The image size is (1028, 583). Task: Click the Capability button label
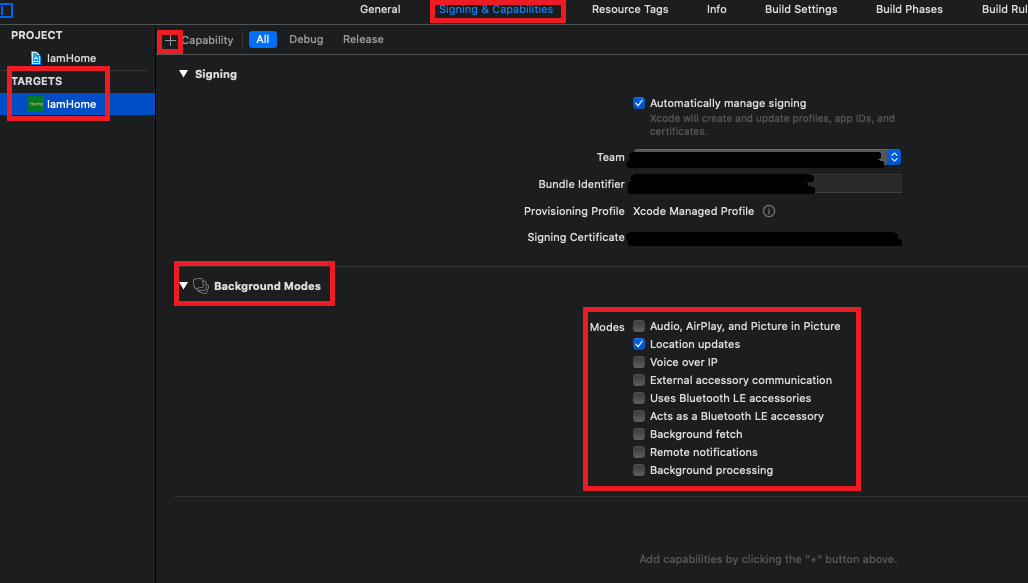pos(208,40)
